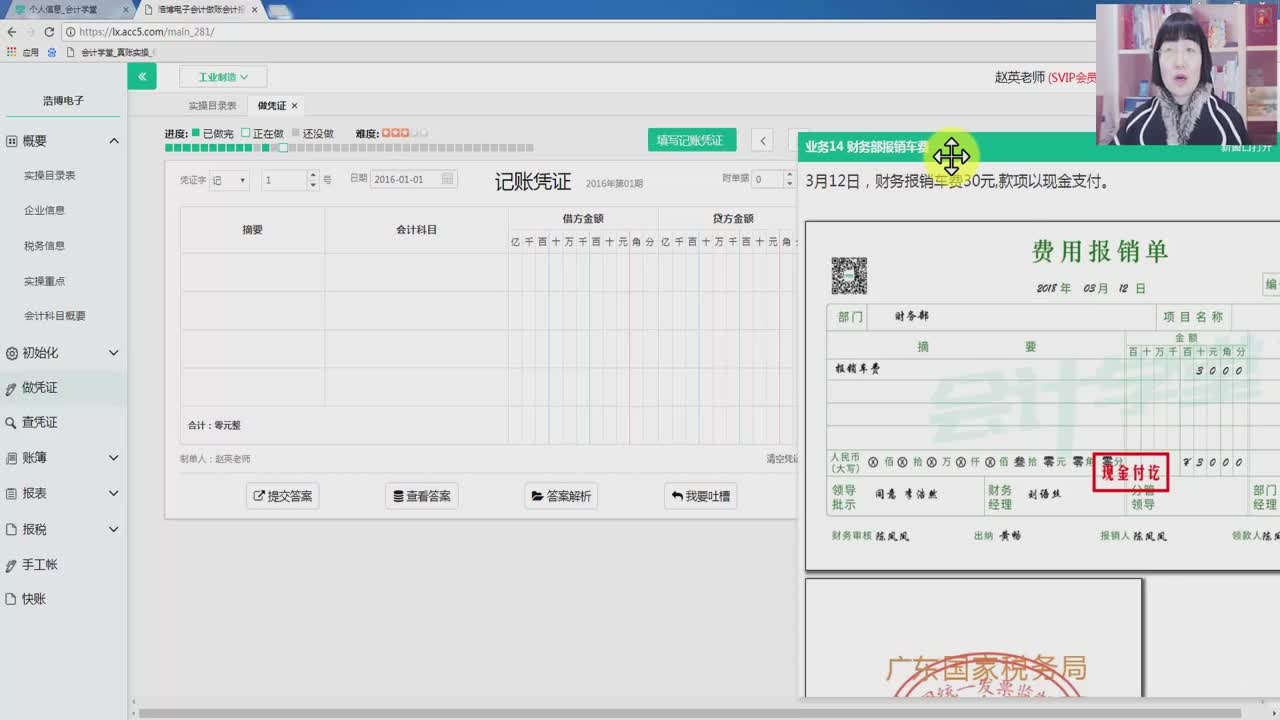Click the first 摘要 cell in the voucher
Viewport: 1280px width, 720px height.
pos(253,272)
